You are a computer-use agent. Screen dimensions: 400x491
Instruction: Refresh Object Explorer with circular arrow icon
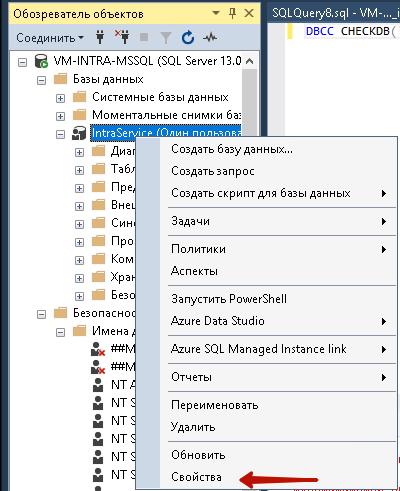pyautogui.click(x=188, y=38)
